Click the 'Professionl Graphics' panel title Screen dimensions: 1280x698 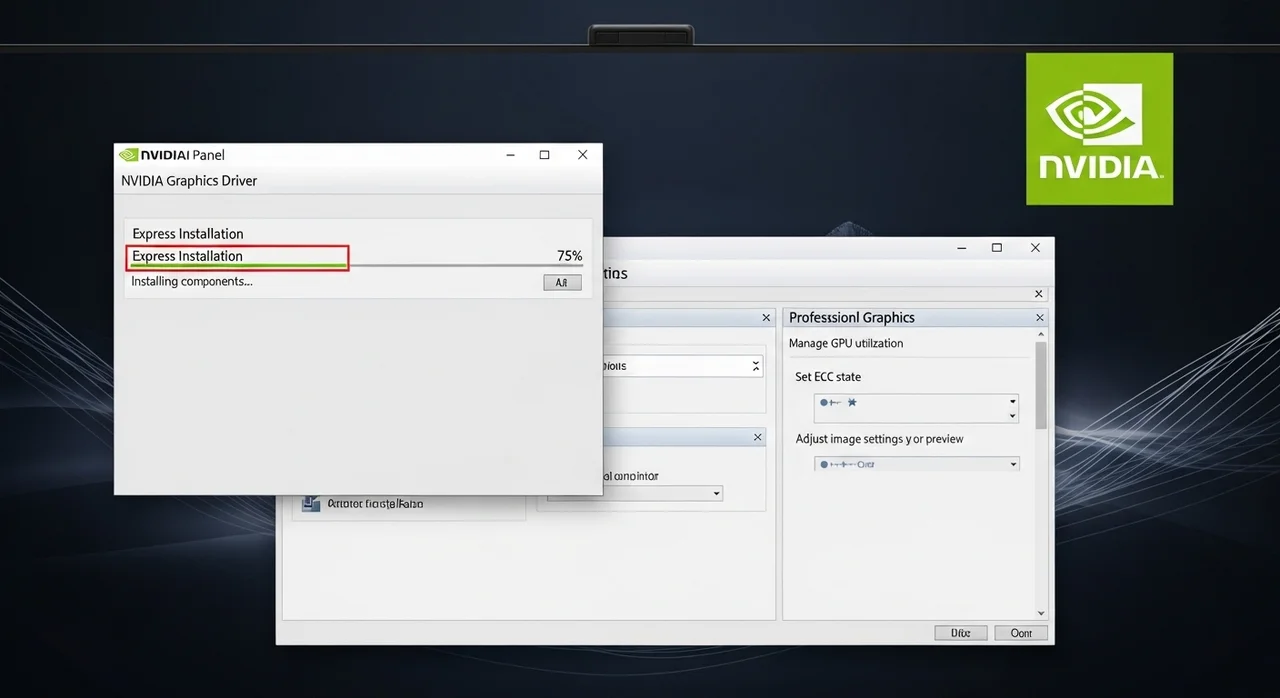[852, 317]
